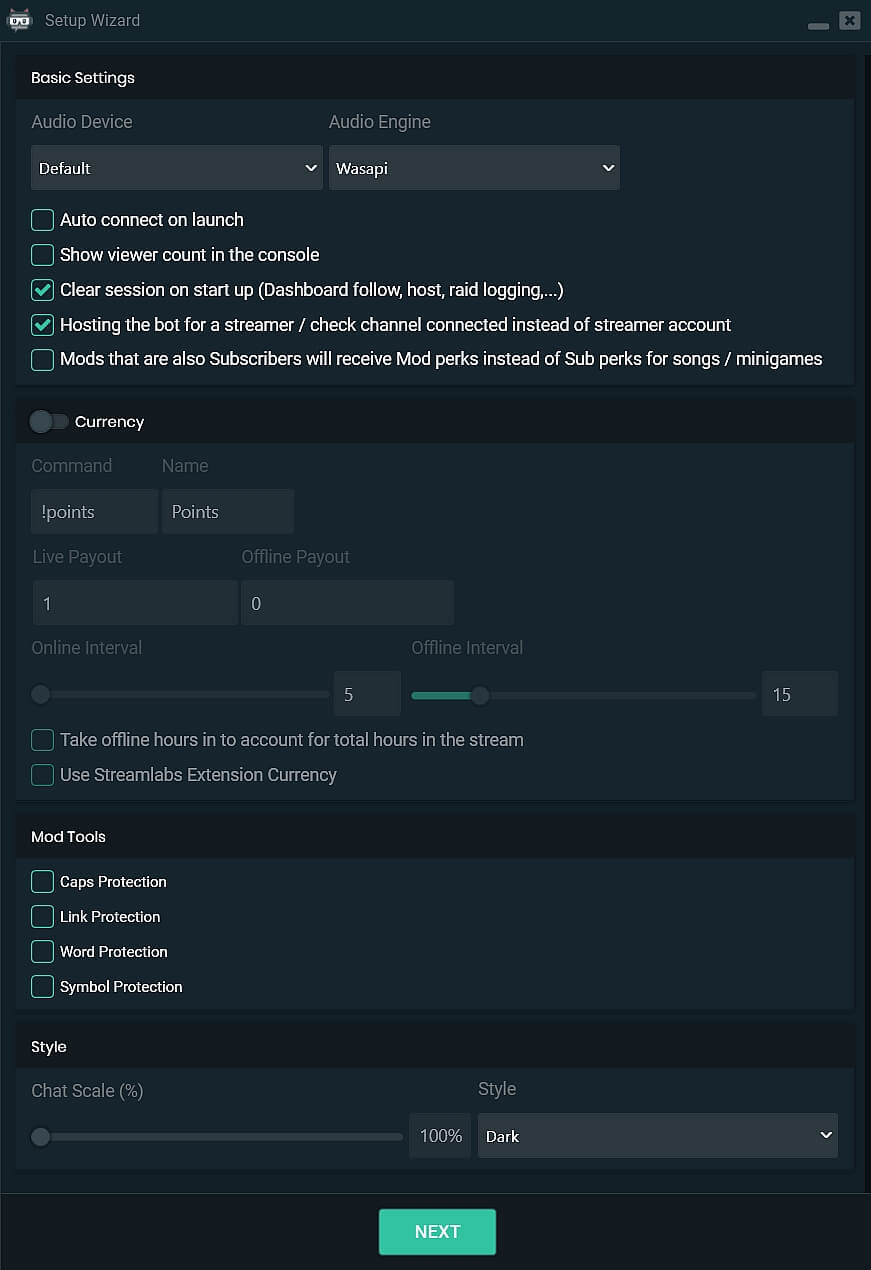This screenshot has height=1270, width=871.
Task: Tick the Word Protection checkbox
Action: 42,952
